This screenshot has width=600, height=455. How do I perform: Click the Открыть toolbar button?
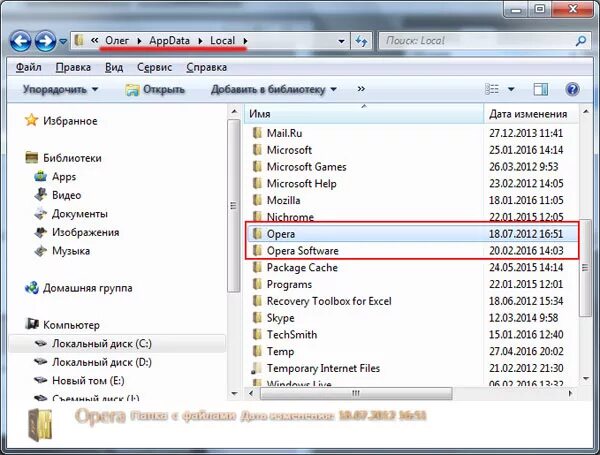(155, 90)
